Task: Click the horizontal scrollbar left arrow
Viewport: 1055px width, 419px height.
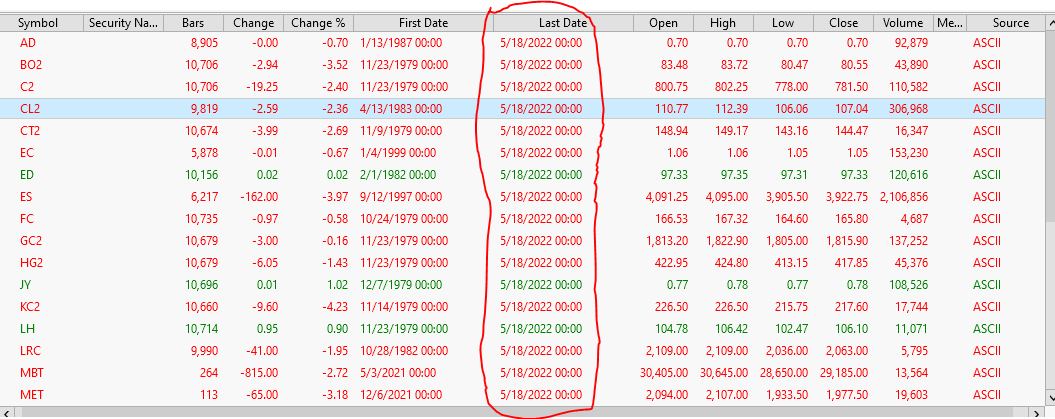Action: tap(7, 412)
